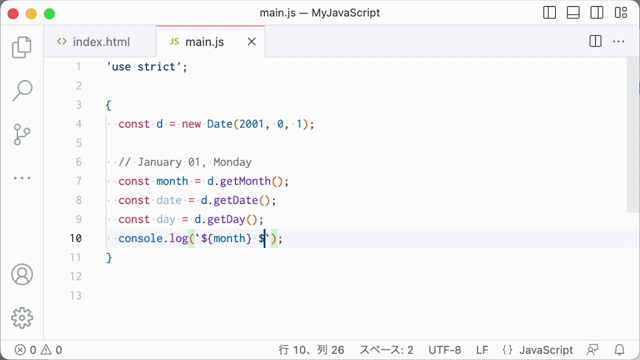Change indentation via スペース: 2

386,350
